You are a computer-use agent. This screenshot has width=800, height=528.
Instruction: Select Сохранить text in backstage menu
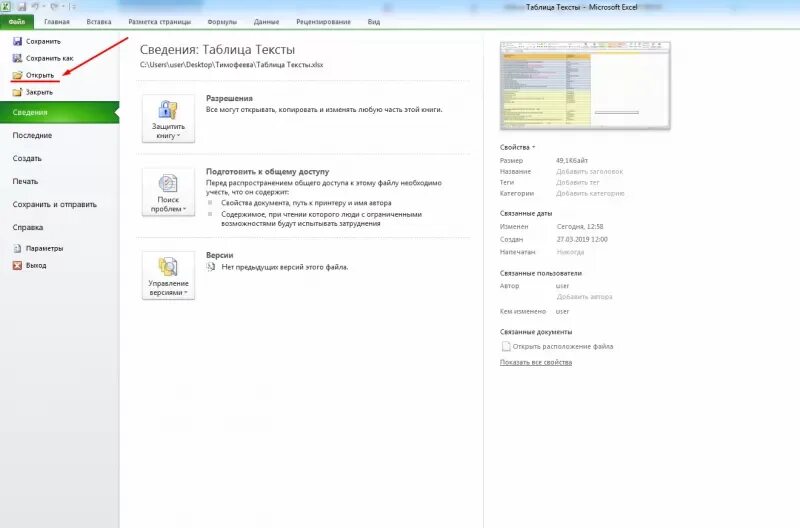(x=43, y=41)
